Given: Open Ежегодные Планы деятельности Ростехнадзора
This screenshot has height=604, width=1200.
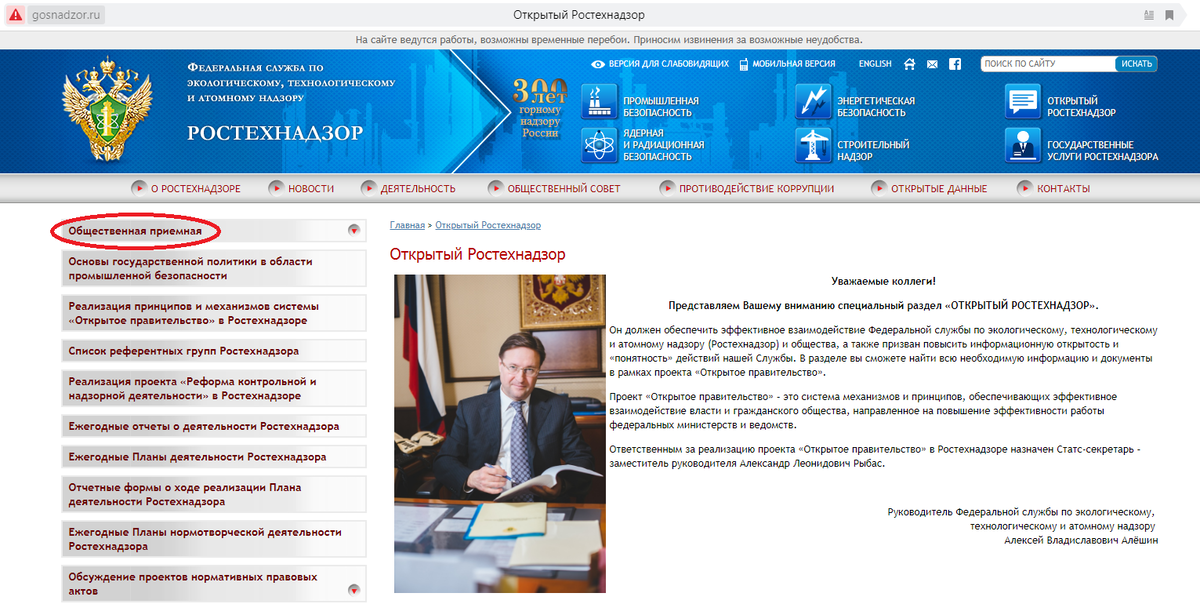Looking at the screenshot, I should (x=214, y=457).
